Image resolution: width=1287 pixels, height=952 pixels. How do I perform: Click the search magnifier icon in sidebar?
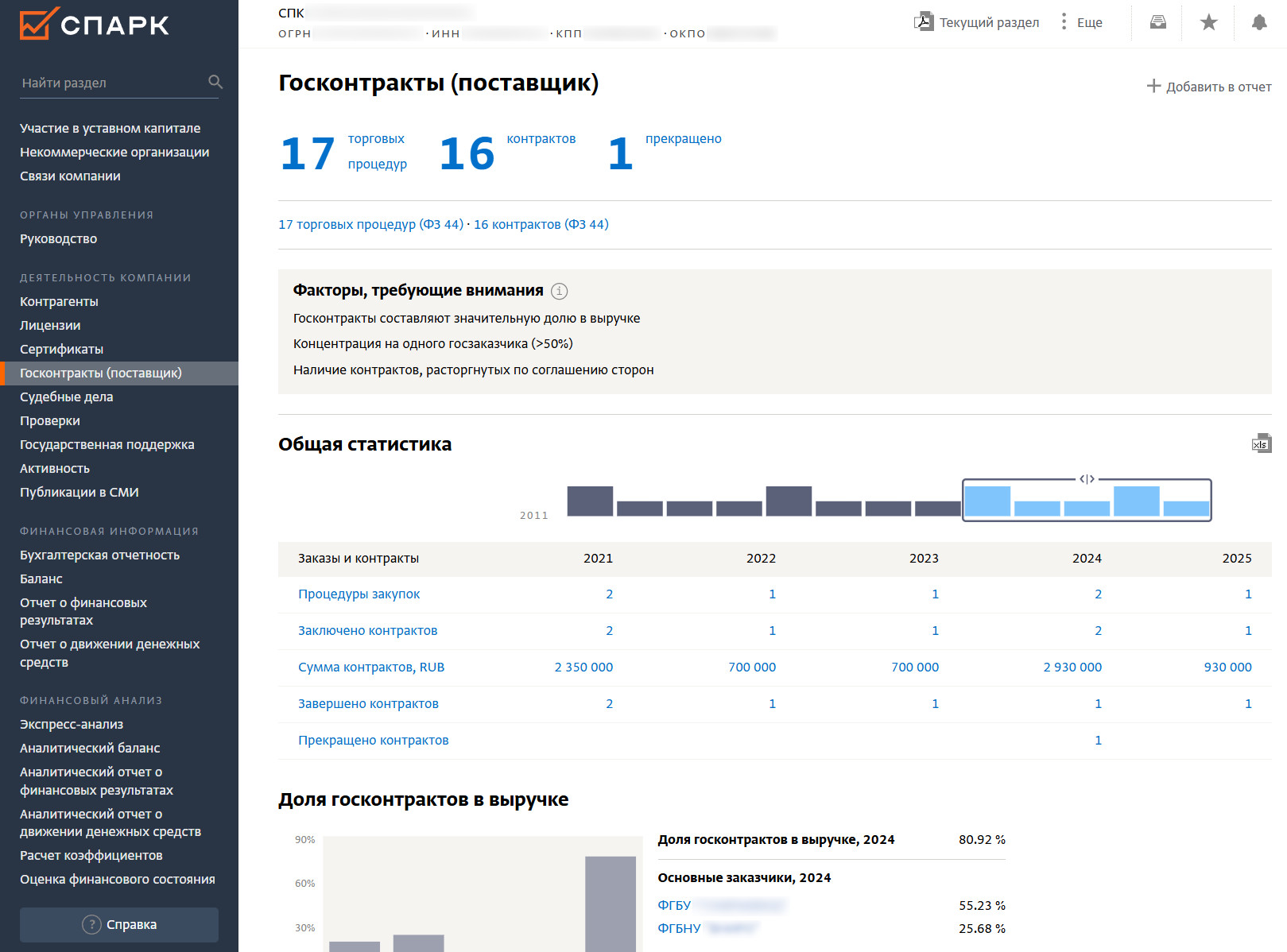[x=215, y=82]
